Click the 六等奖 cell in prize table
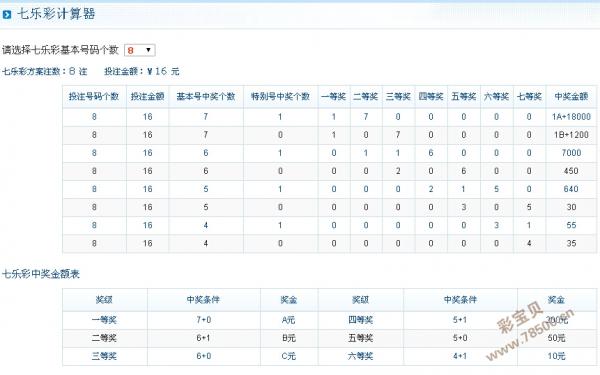This screenshot has height=375, width=600. [x=360, y=356]
